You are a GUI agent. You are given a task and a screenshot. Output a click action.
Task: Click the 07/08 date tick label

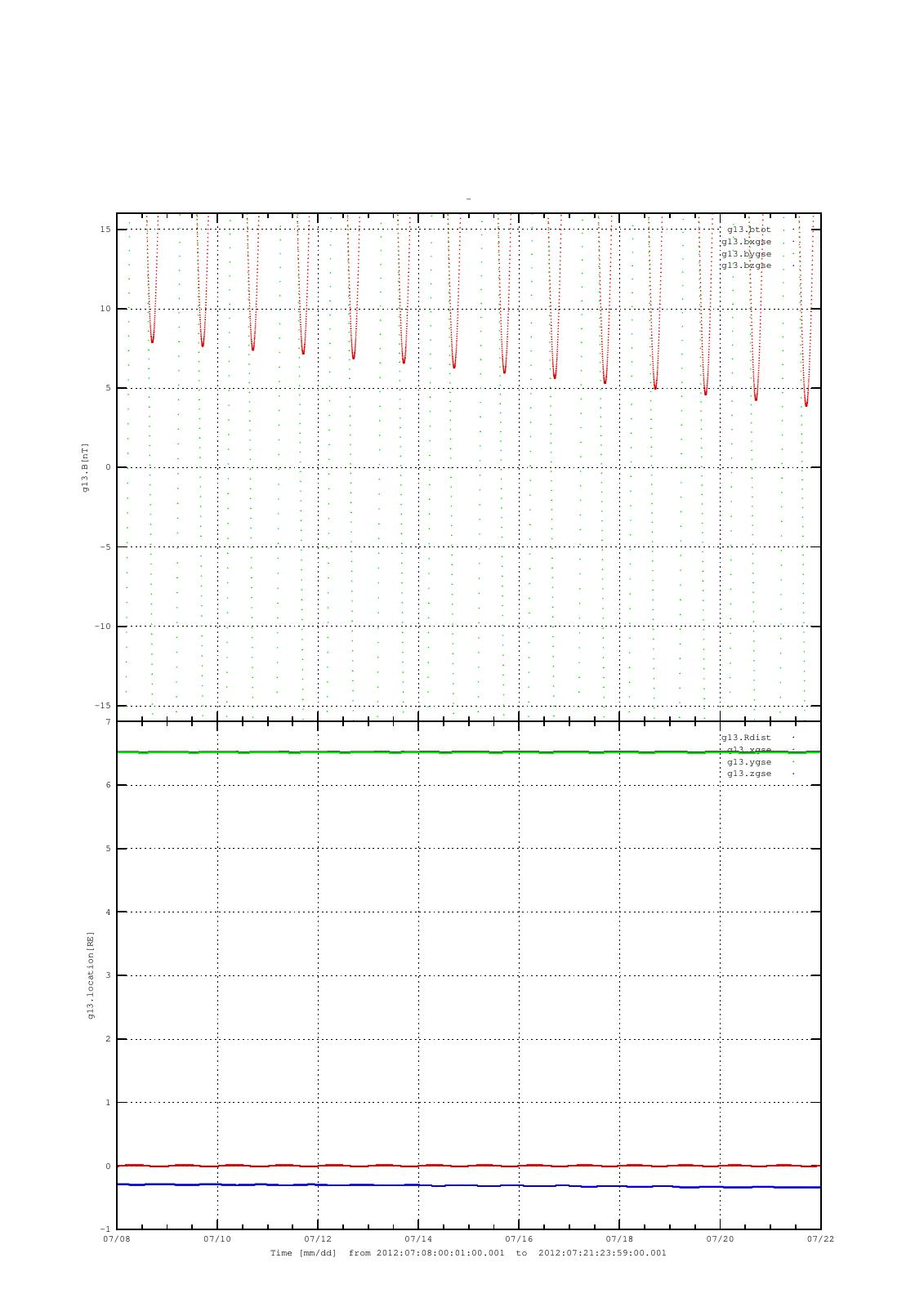click(x=117, y=1239)
